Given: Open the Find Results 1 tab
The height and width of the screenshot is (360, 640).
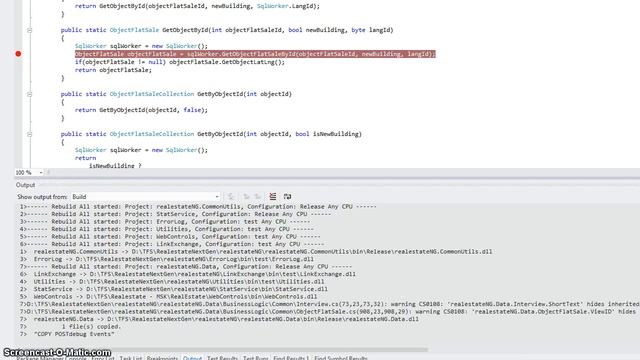Looking at the screenshot, I should 291,358.
